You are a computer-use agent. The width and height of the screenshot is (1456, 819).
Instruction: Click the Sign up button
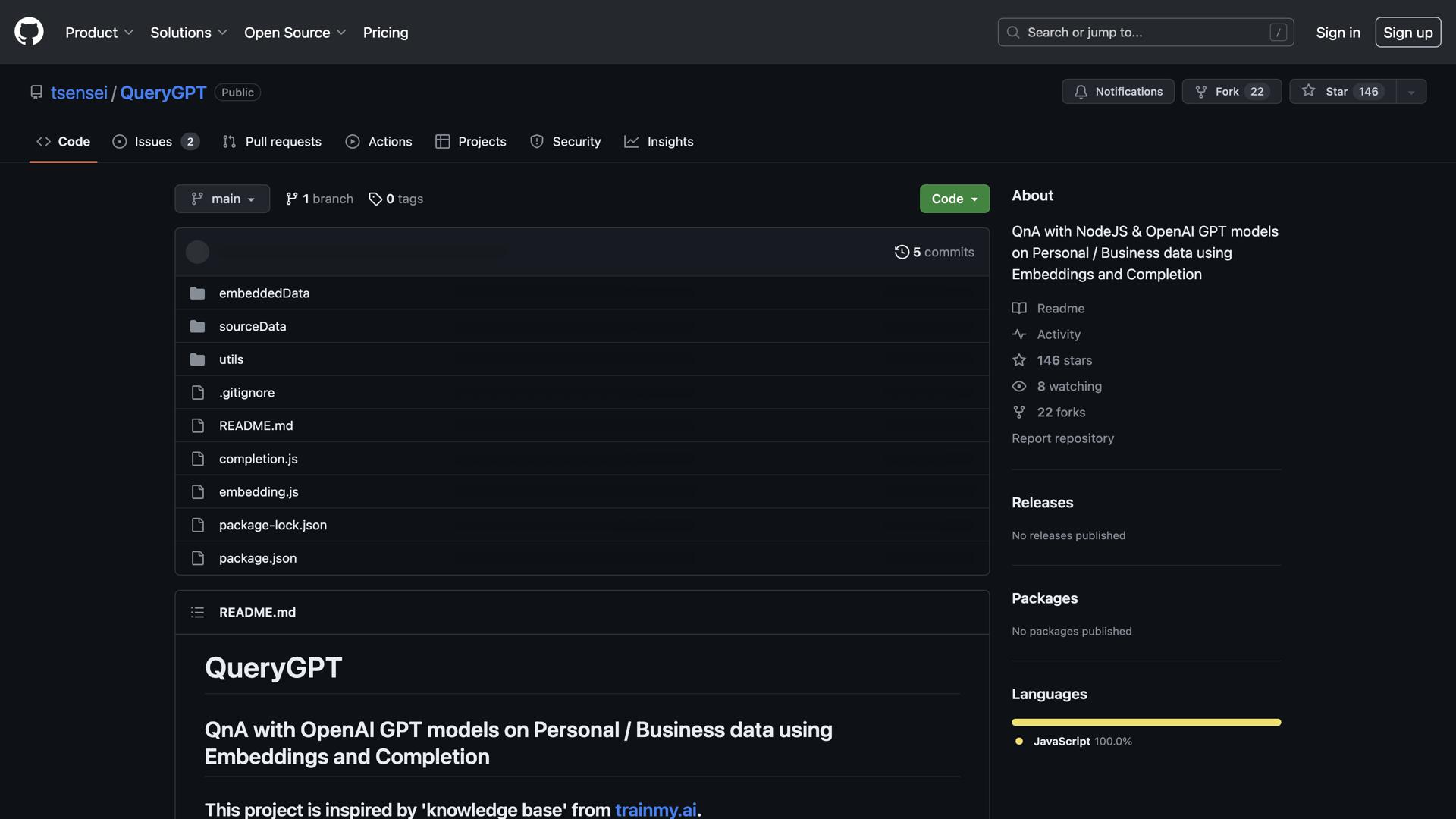coord(1407,33)
